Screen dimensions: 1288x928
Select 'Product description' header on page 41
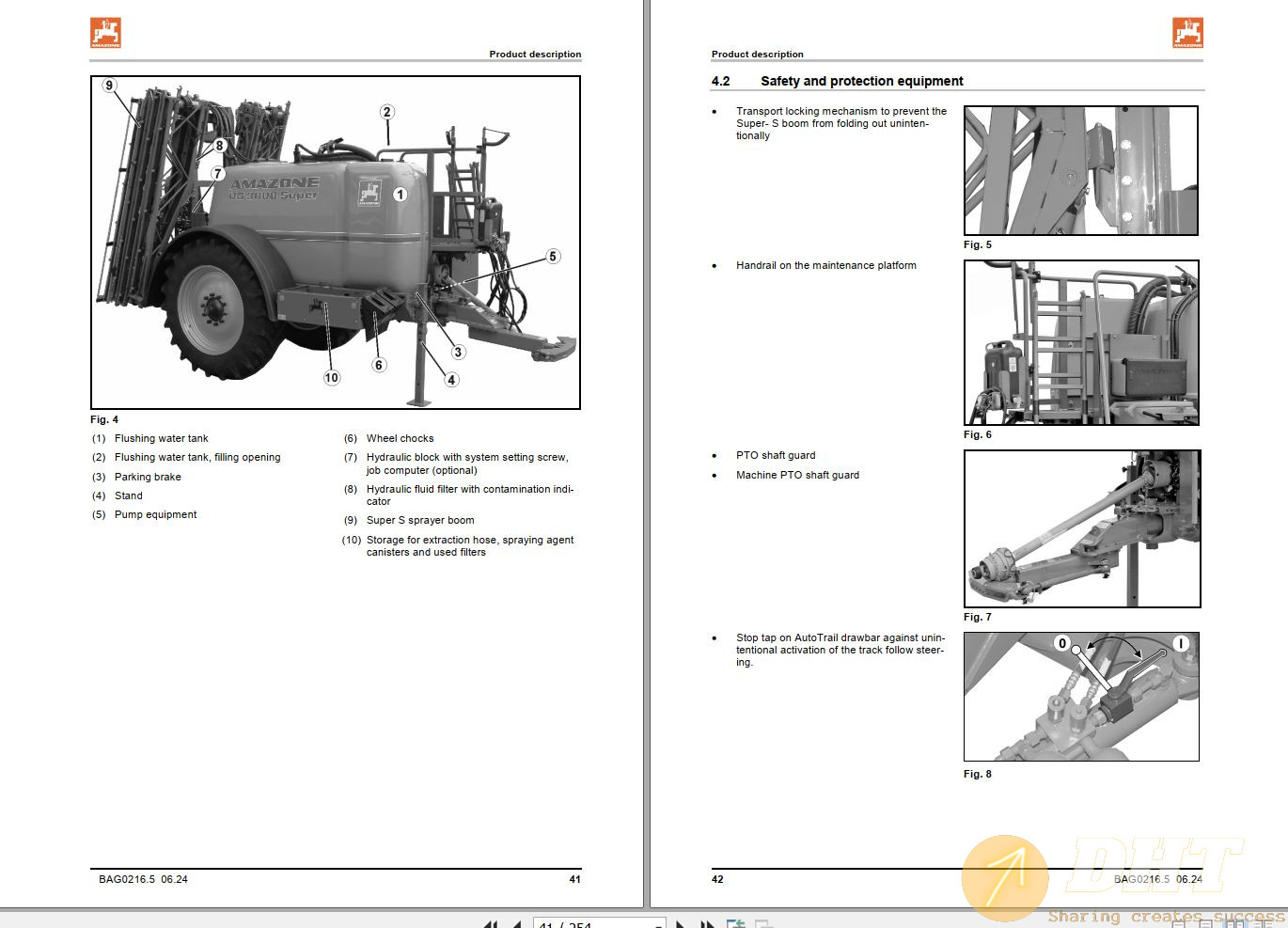(535, 55)
